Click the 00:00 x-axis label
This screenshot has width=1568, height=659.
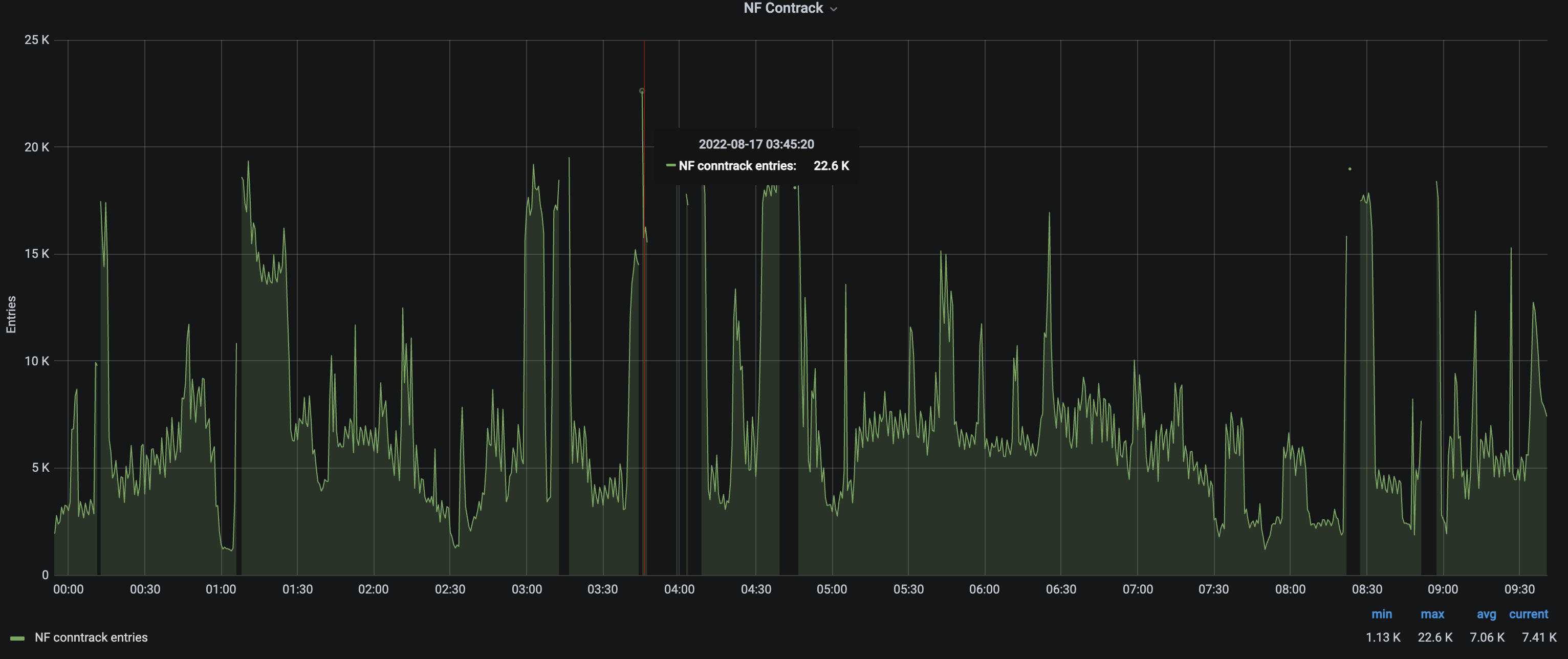click(x=68, y=589)
